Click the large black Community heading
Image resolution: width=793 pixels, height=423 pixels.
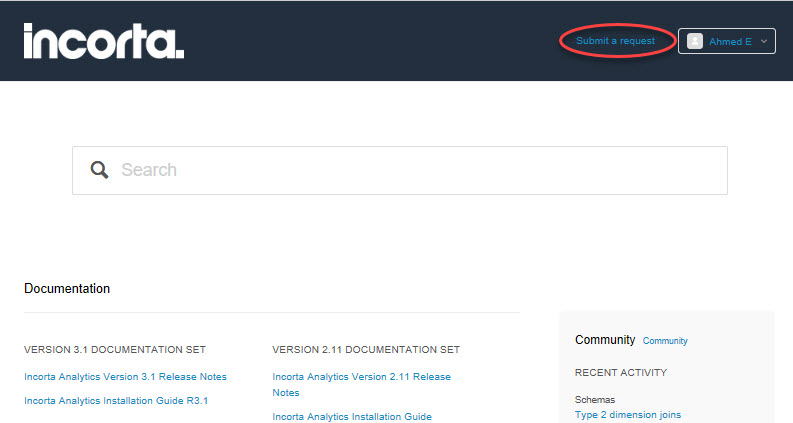coord(605,340)
